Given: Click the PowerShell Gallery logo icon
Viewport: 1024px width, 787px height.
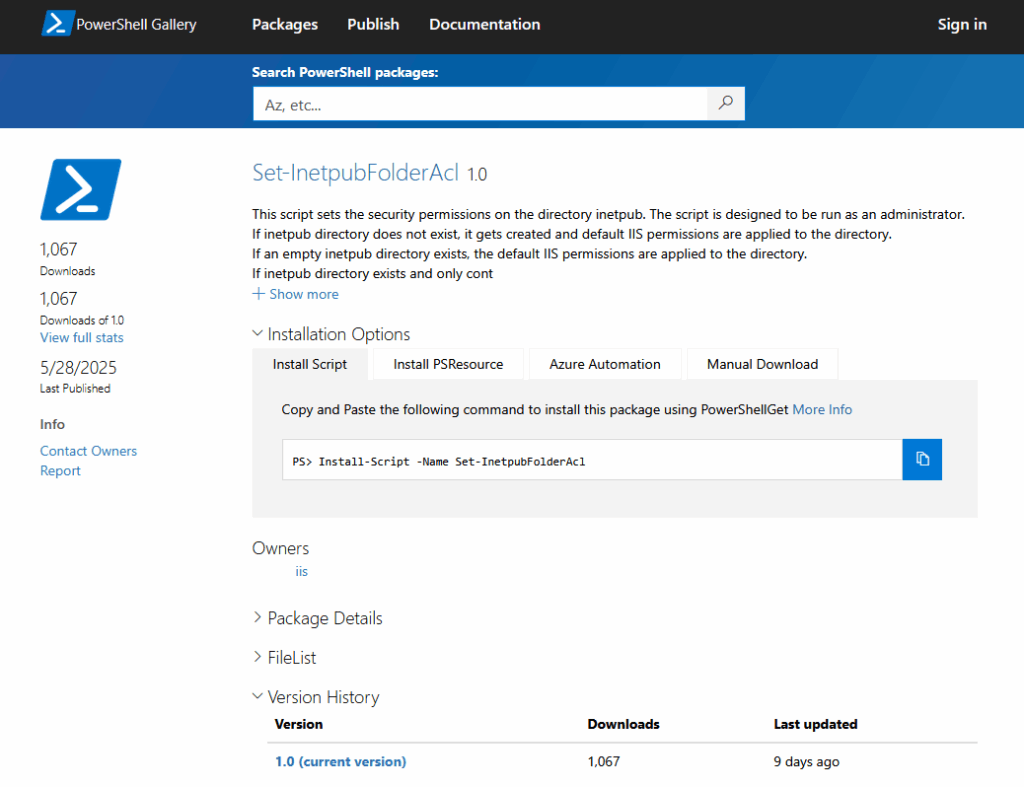Looking at the screenshot, I should [x=57, y=24].
